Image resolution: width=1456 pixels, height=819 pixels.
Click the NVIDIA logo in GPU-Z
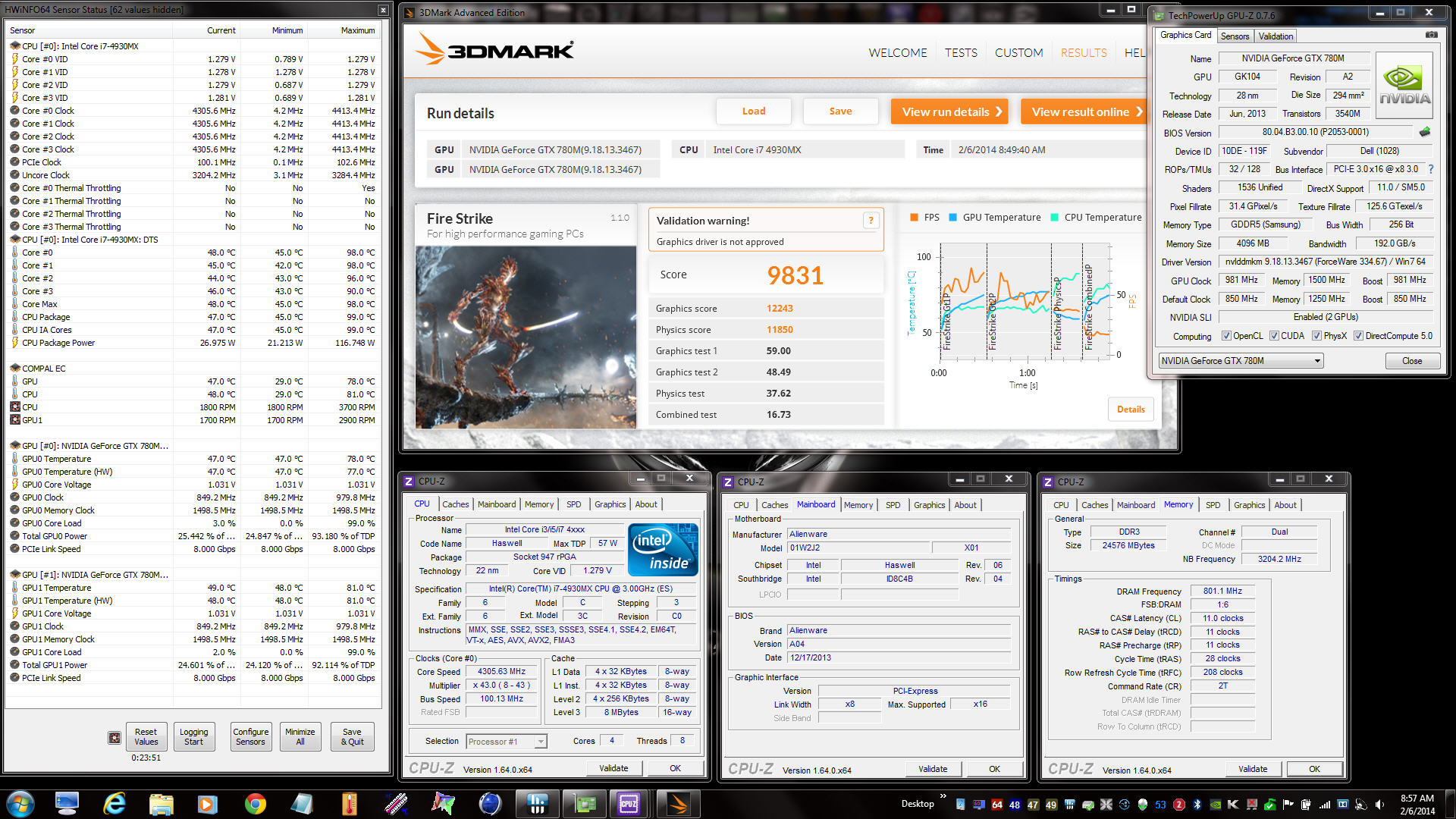tap(1404, 85)
